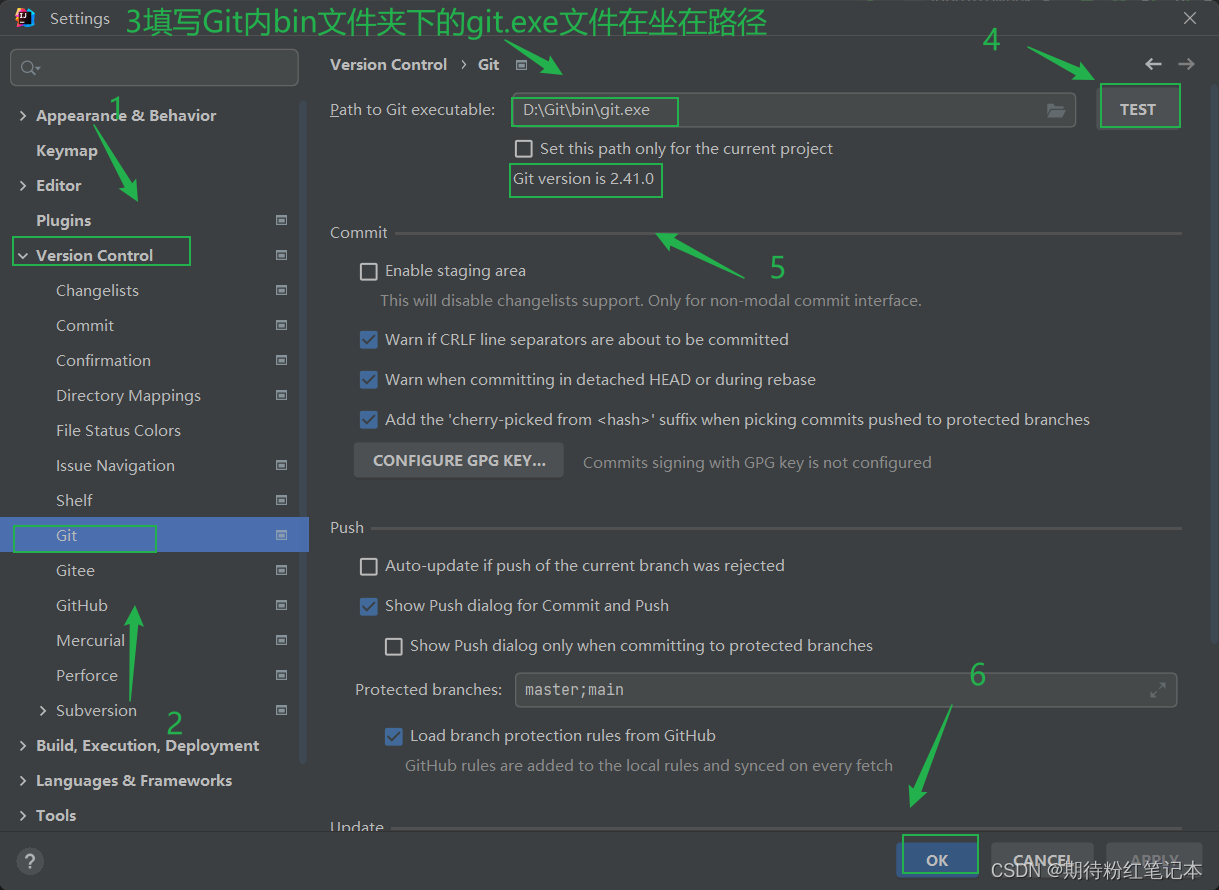Click project icon next to Gitee row
This screenshot has height=890, width=1219.
tap(281, 570)
